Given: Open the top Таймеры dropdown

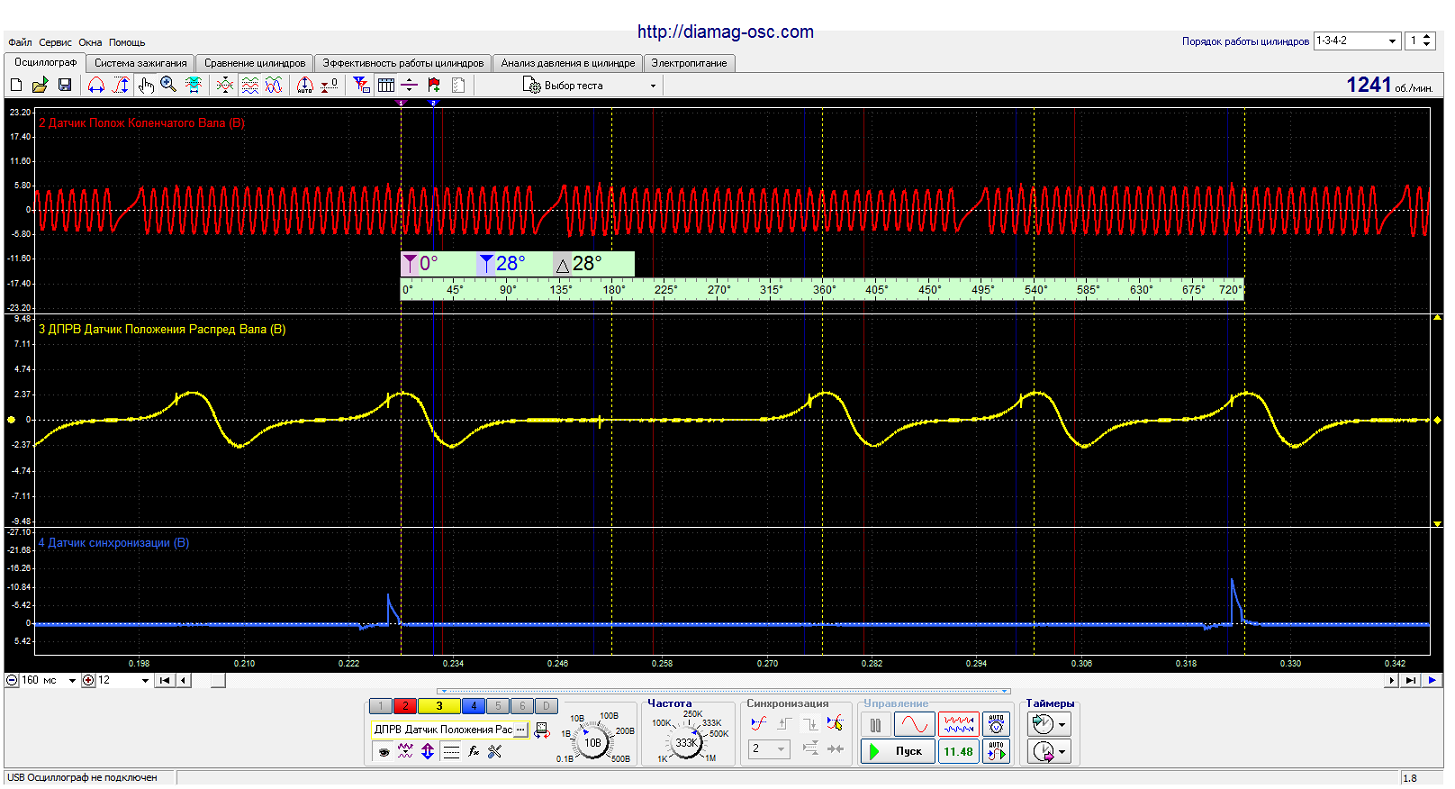Looking at the screenshot, I should (1049, 724).
